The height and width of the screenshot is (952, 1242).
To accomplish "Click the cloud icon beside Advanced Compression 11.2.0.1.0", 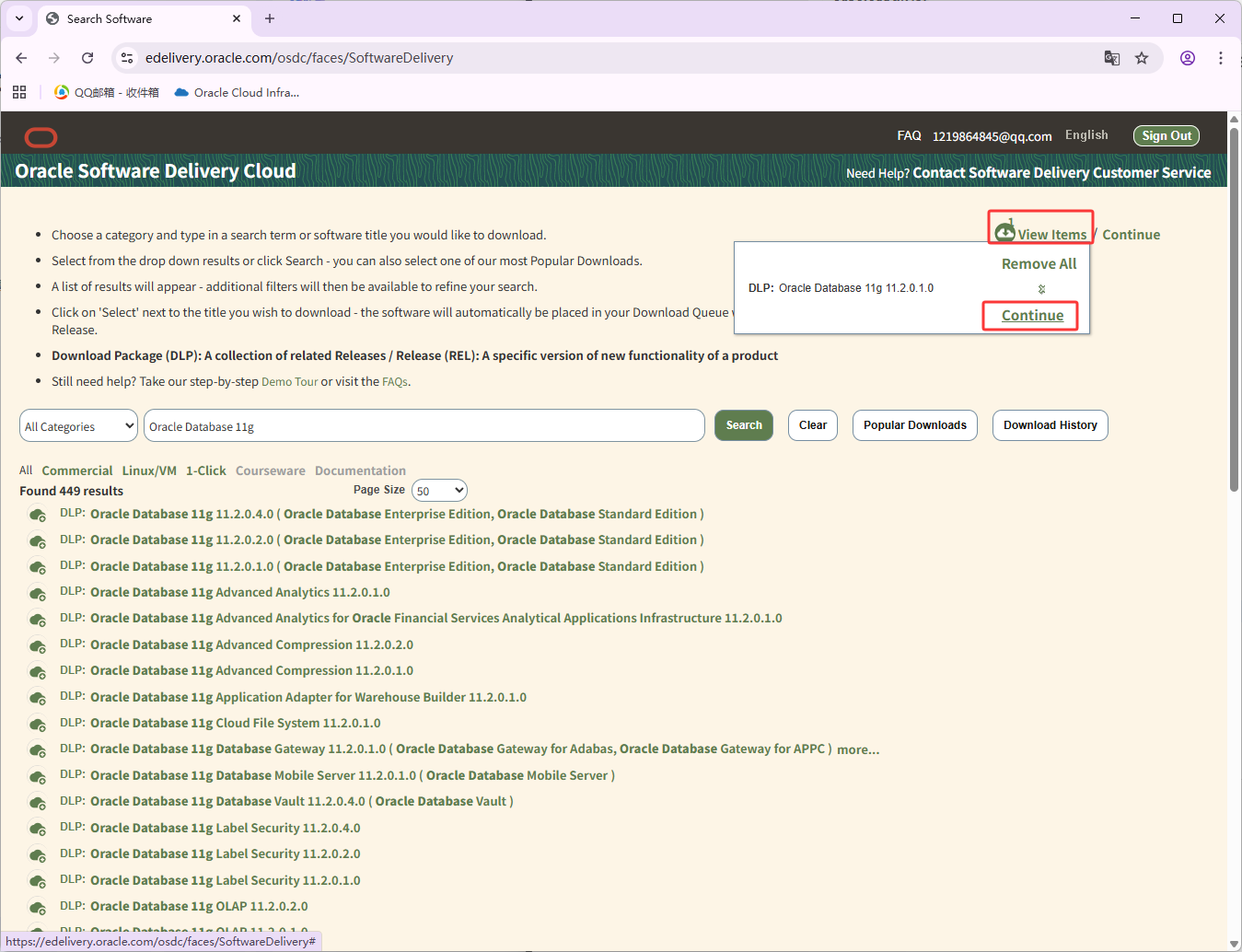I will 38,671.
